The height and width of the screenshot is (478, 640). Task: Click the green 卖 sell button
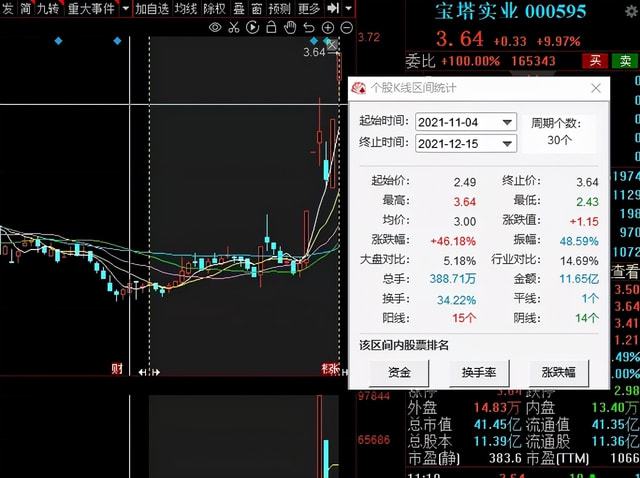pos(625,61)
